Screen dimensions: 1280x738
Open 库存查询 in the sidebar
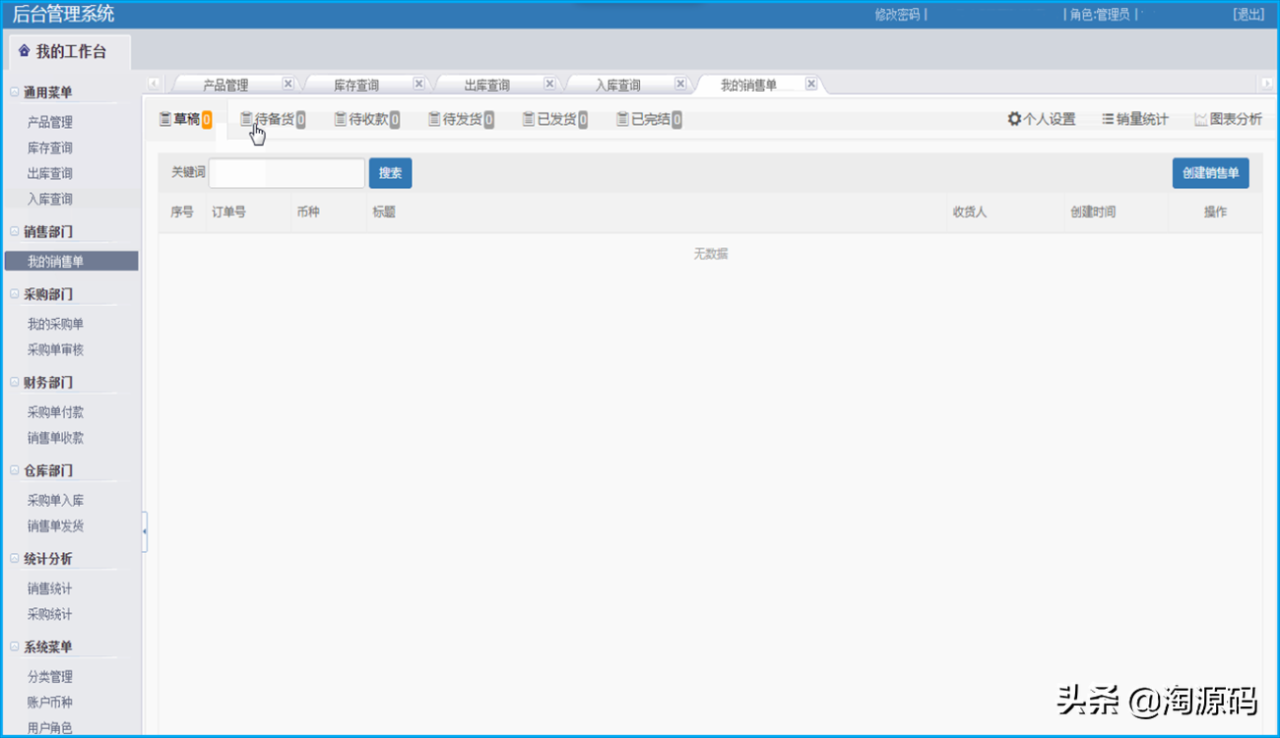[50, 148]
